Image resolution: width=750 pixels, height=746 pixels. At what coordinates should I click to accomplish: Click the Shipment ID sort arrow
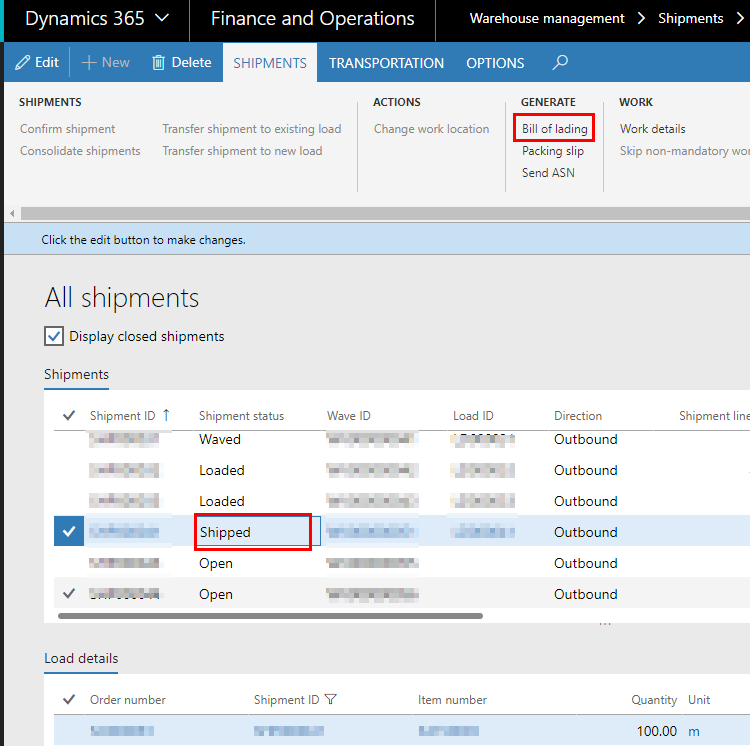click(166, 415)
